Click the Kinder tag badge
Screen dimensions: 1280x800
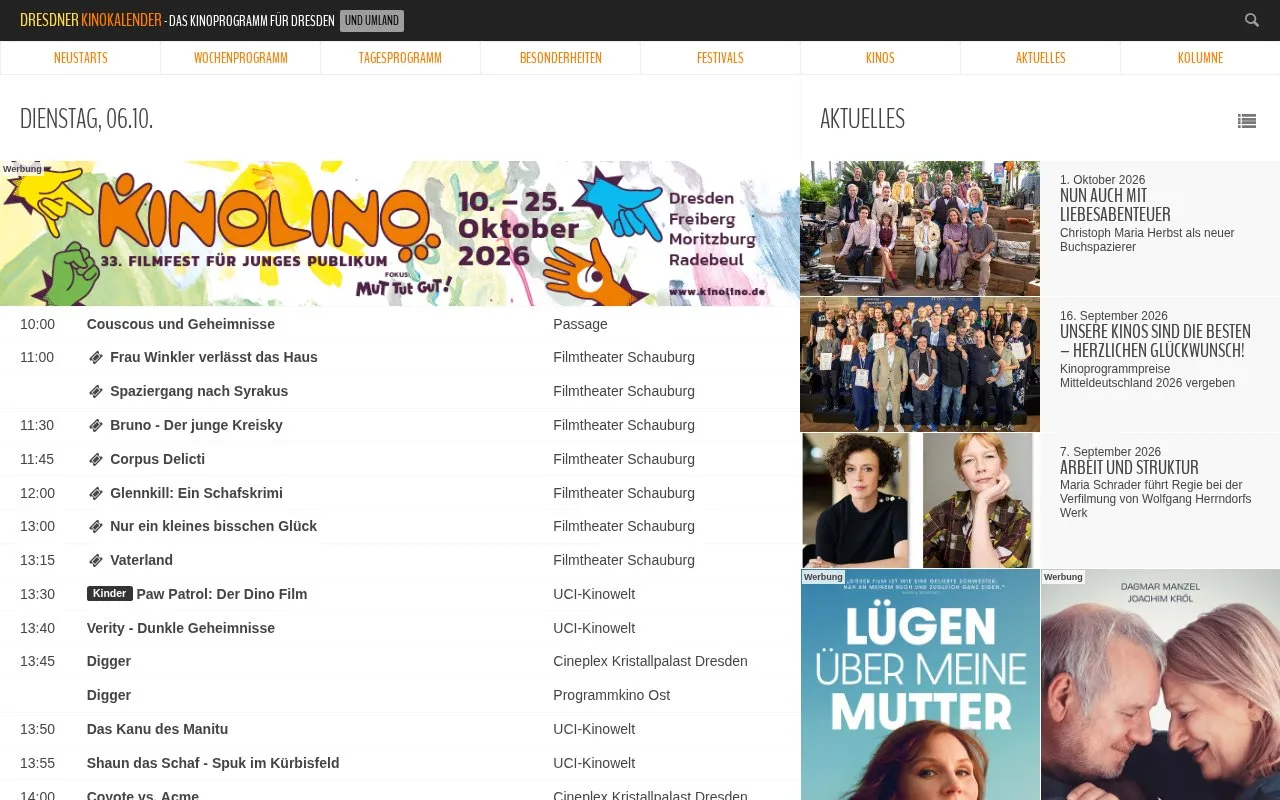point(110,594)
